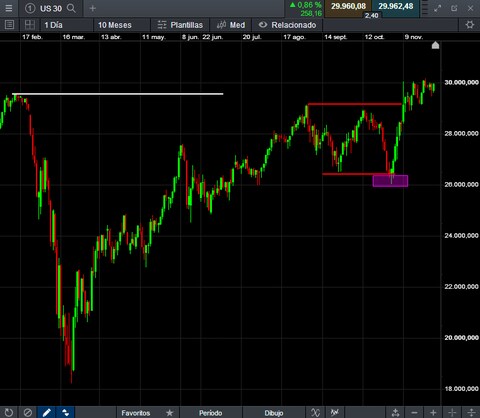The height and width of the screenshot is (418, 480).
Task: Open the list view icon in toolbar
Action: coord(9,25)
